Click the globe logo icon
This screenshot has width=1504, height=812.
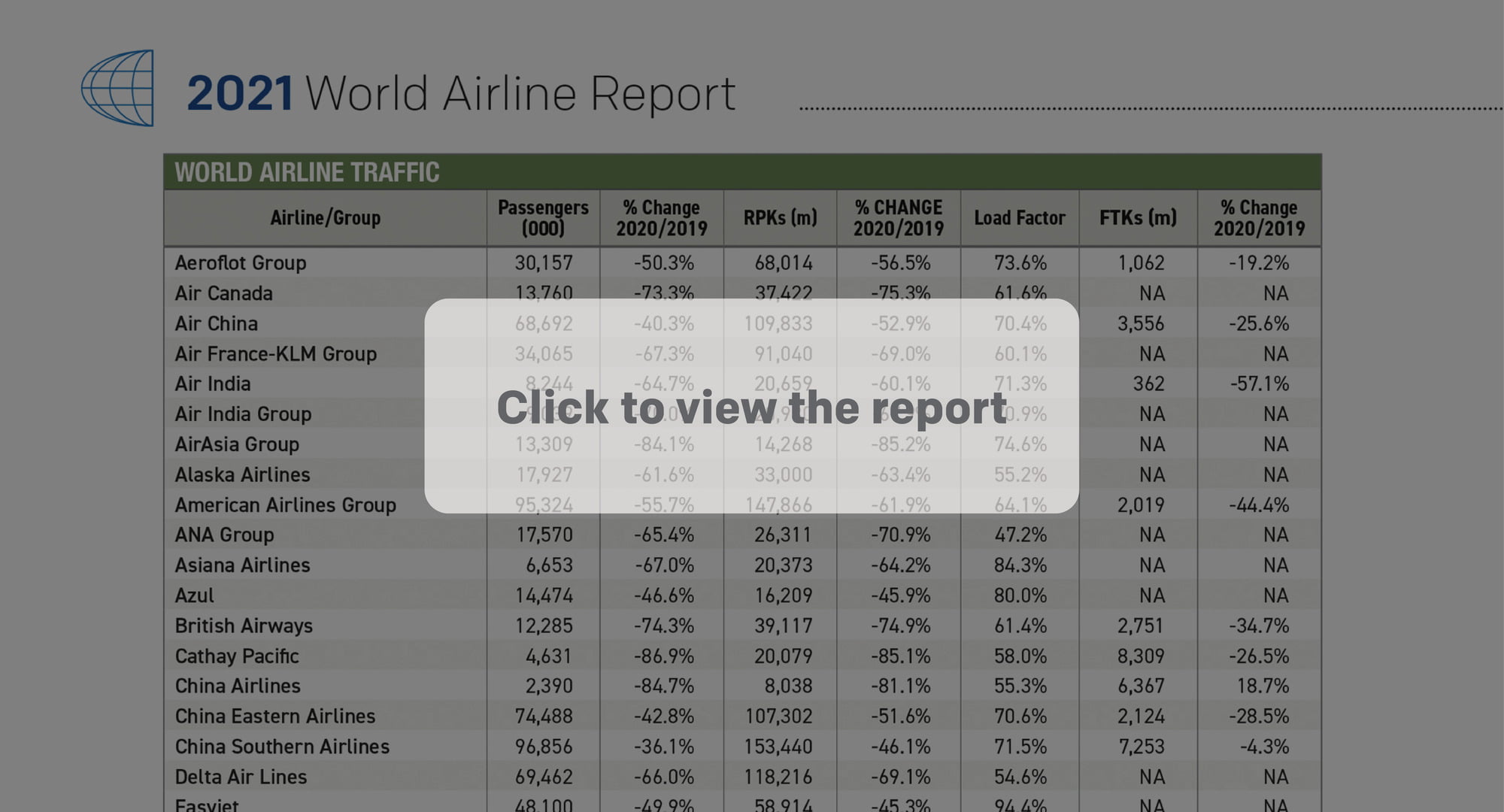tap(117, 88)
